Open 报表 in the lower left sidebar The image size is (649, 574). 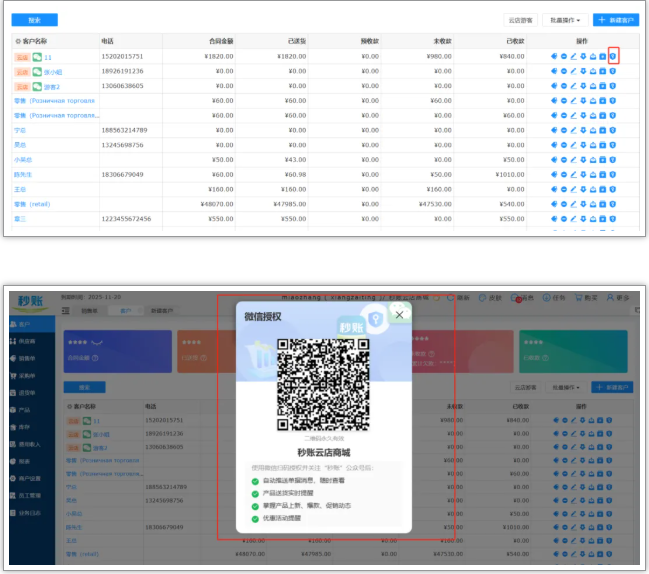[x=32, y=461]
